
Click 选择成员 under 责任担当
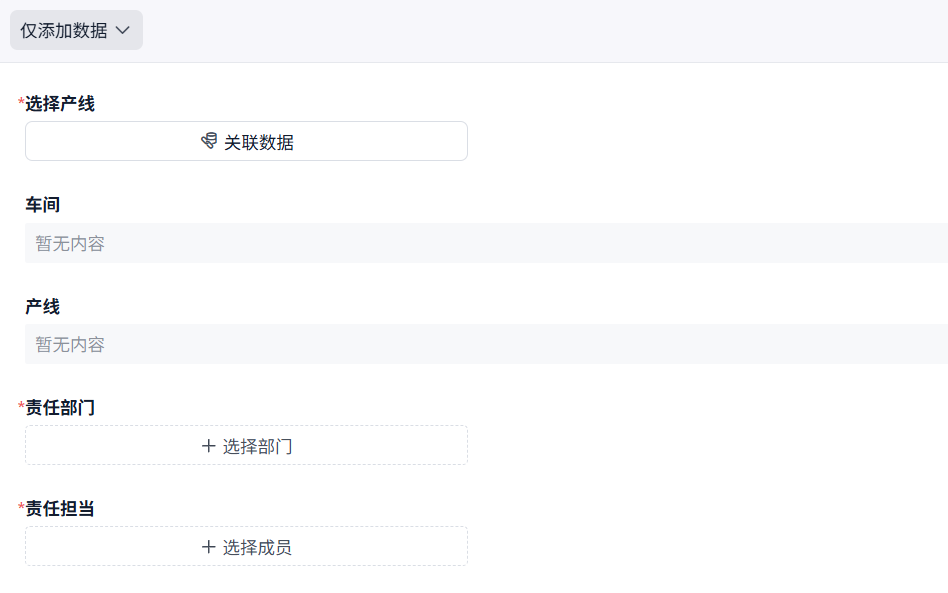pyautogui.click(x=246, y=546)
